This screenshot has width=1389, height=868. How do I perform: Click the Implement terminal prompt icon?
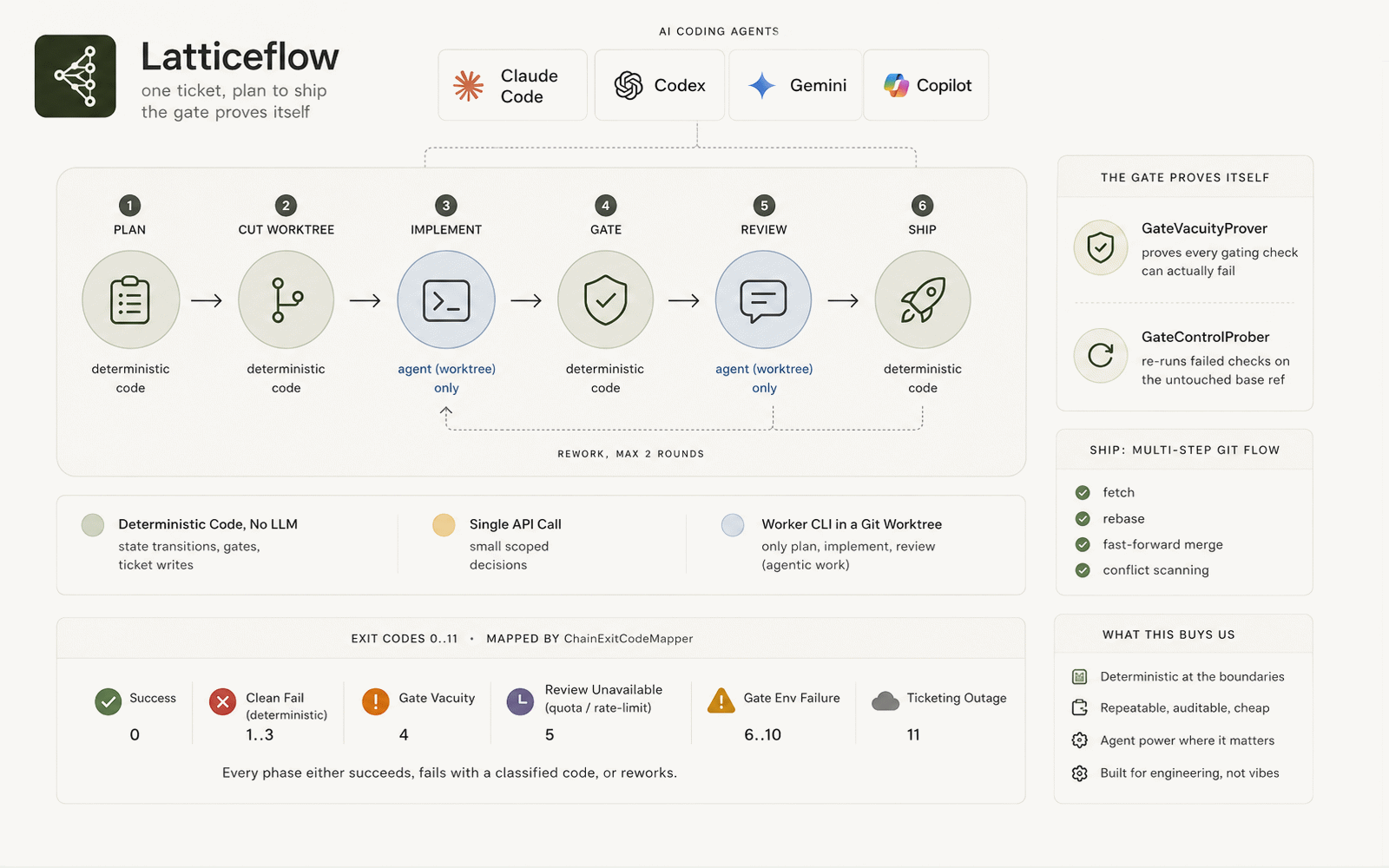446,299
